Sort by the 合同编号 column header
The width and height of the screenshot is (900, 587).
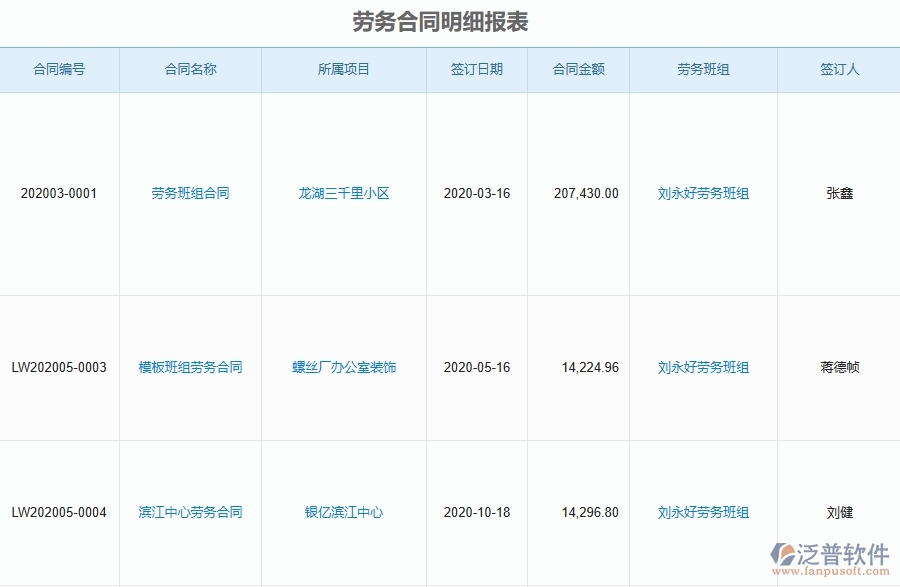click(x=59, y=69)
